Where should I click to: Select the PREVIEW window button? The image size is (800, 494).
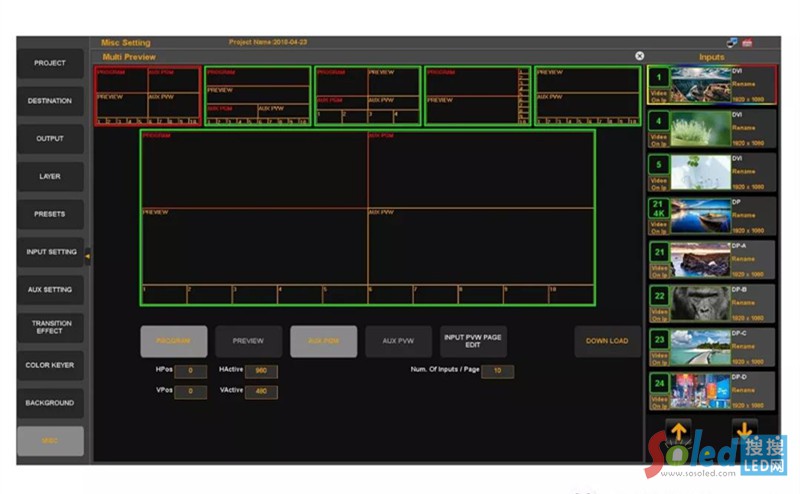click(x=248, y=341)
